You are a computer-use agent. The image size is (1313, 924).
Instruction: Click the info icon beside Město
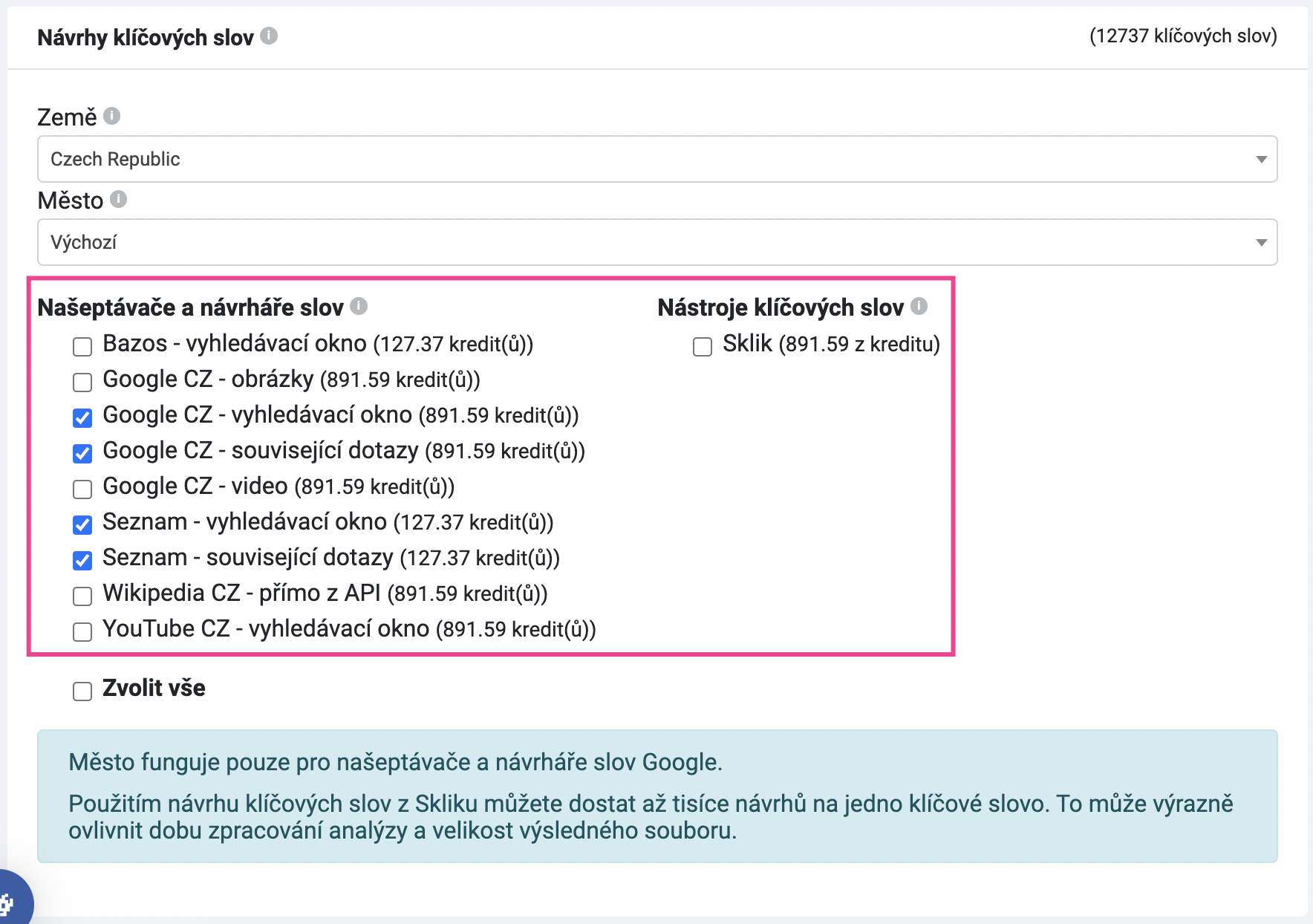pos(118,199)
